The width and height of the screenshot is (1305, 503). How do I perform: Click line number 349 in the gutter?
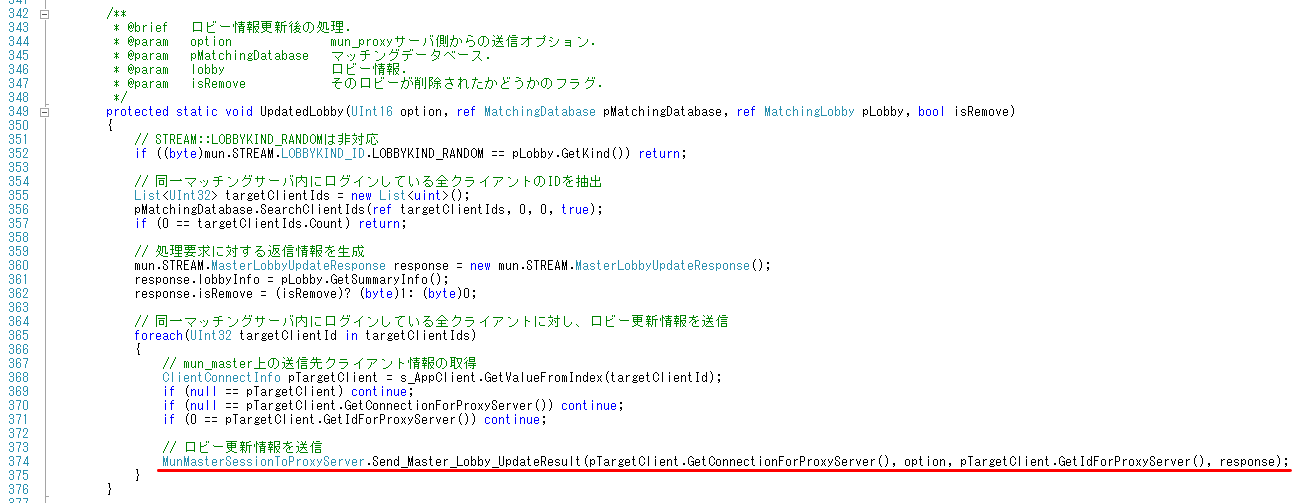coord(20,112)
